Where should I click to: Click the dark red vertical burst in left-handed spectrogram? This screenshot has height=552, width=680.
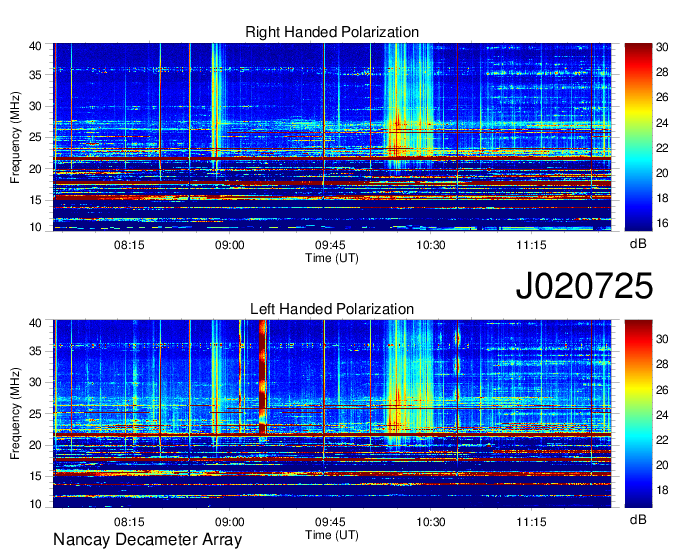(262, 377)
